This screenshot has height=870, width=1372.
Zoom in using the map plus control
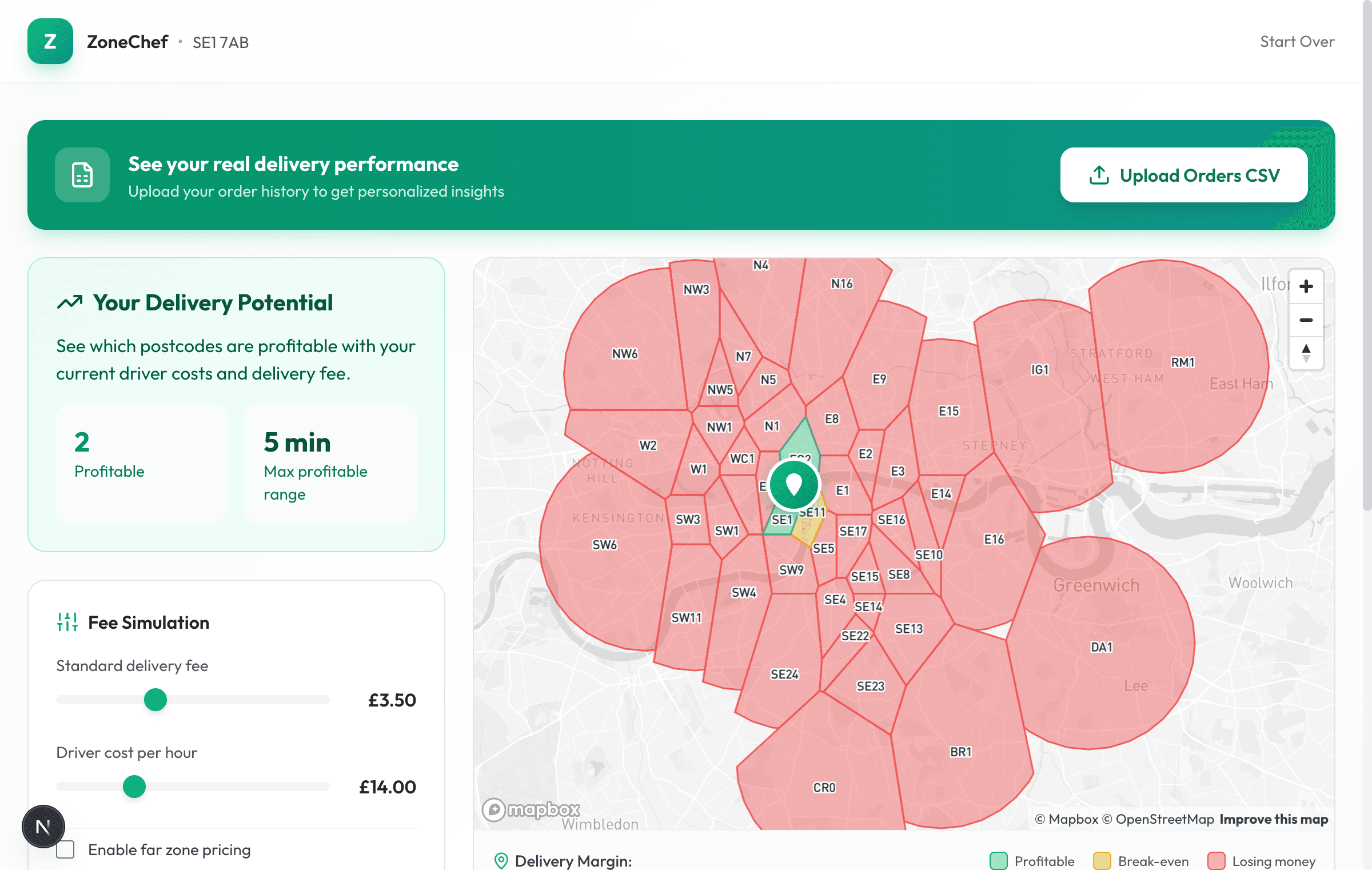coord(1306,286)
